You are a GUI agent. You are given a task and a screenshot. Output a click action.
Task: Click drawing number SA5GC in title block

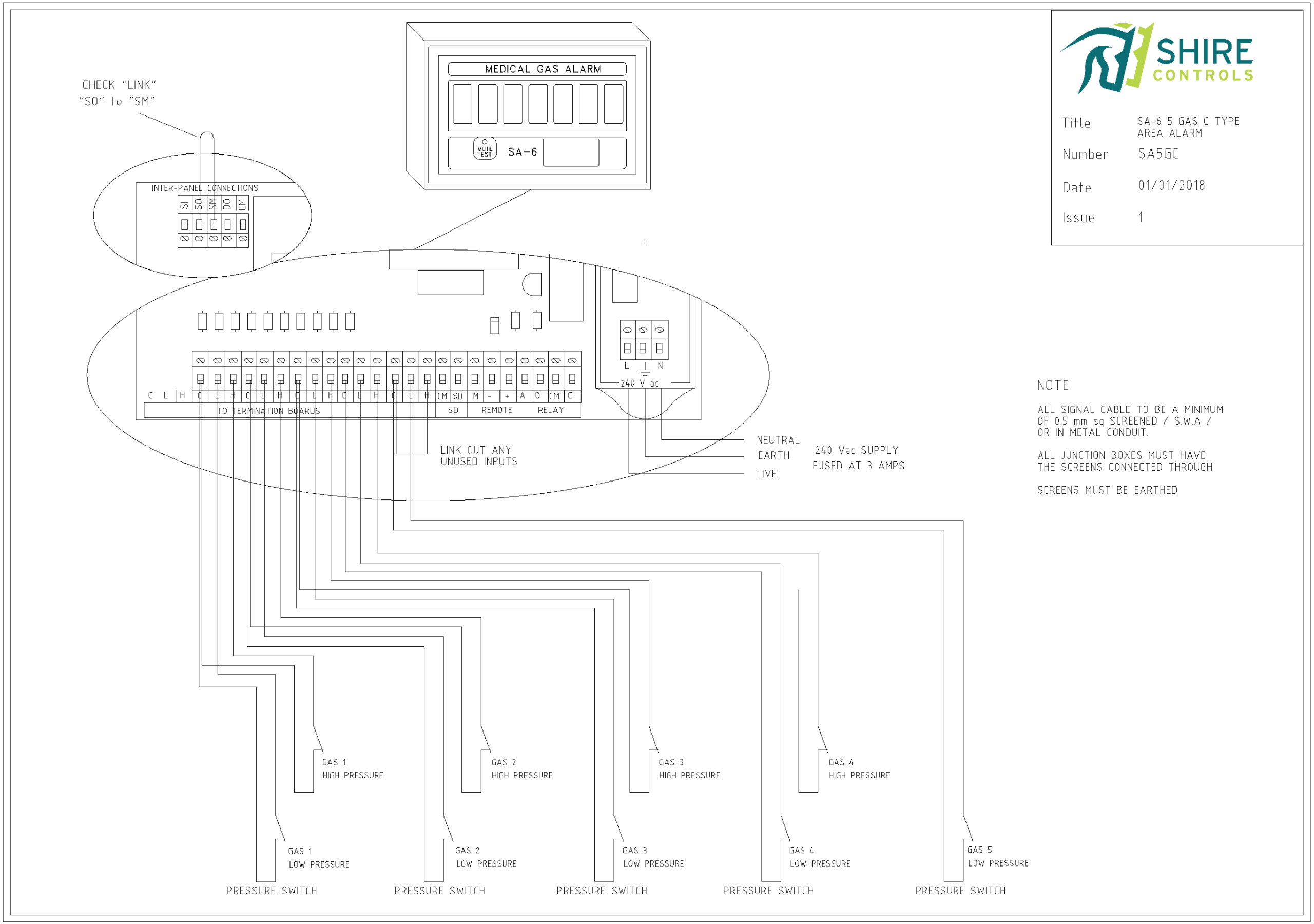1158,153
